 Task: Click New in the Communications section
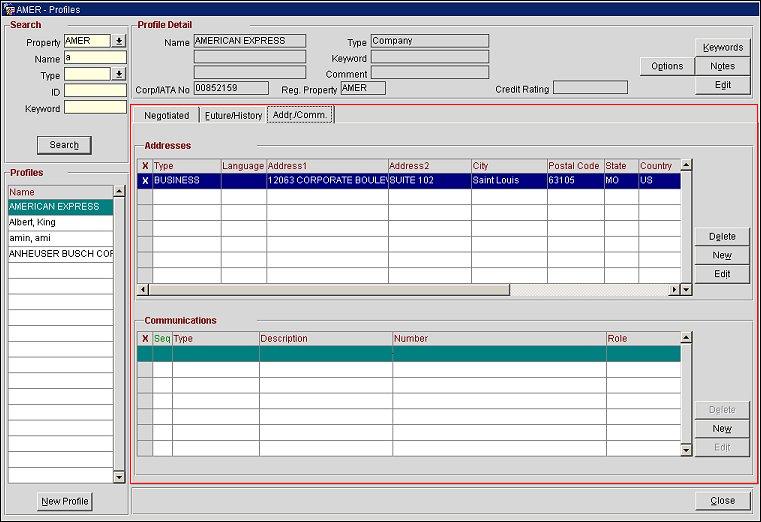point(722,429)
